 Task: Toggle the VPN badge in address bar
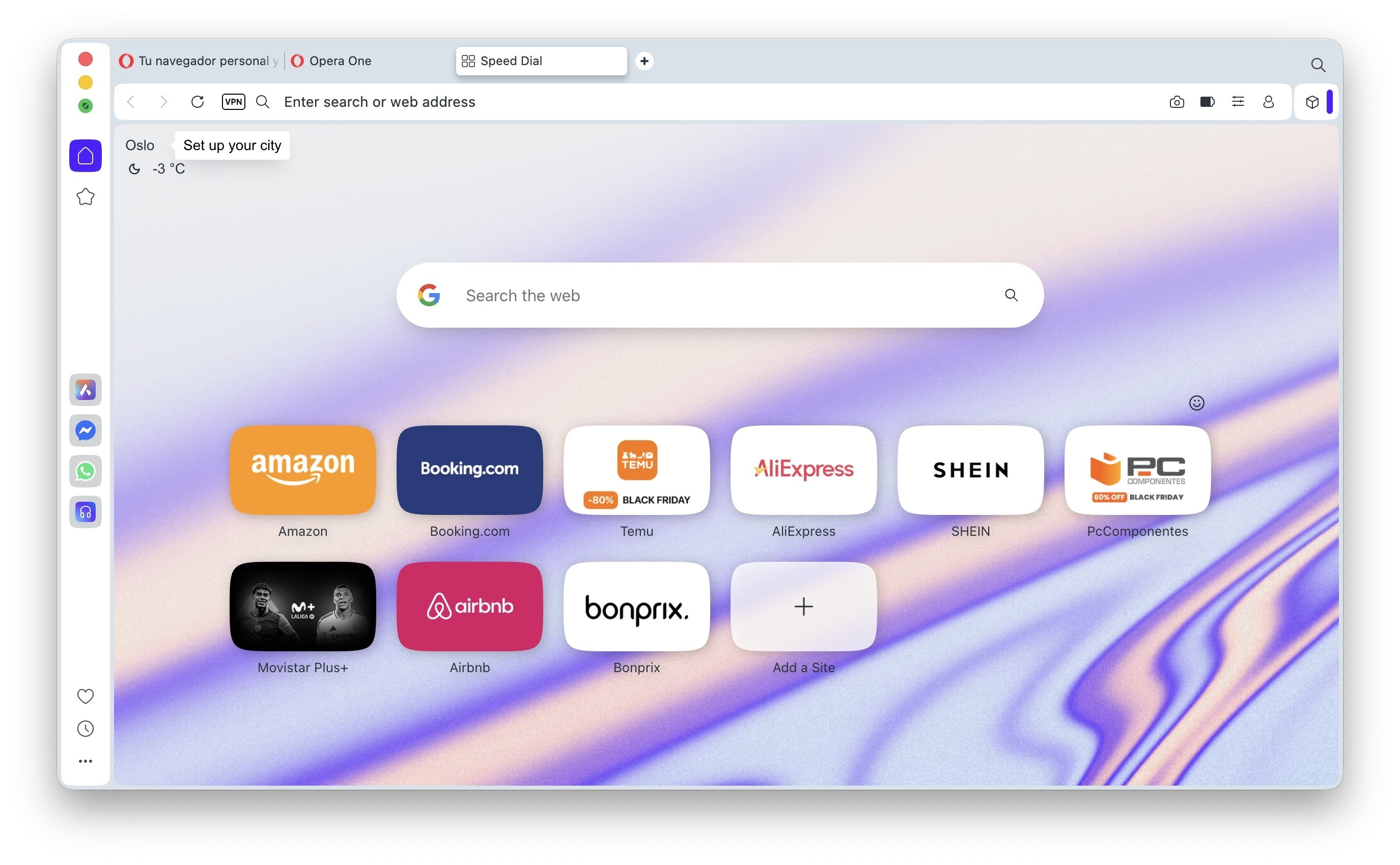coord(234,102)
